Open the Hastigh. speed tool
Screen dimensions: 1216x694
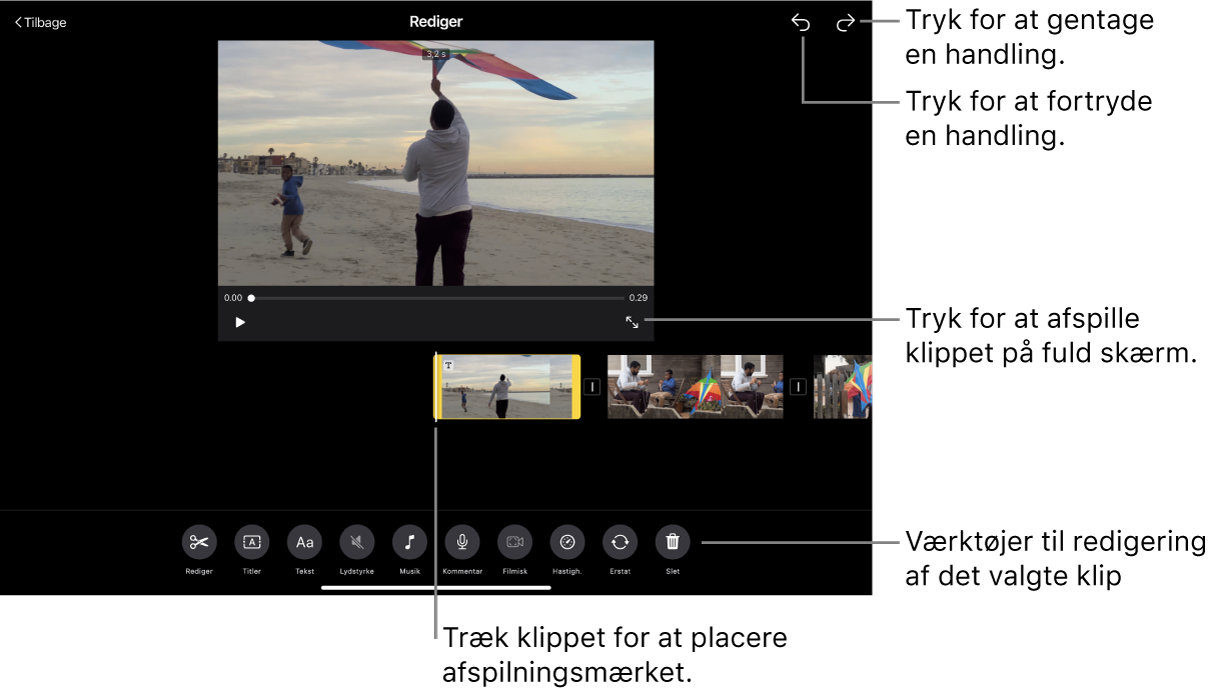567,542
